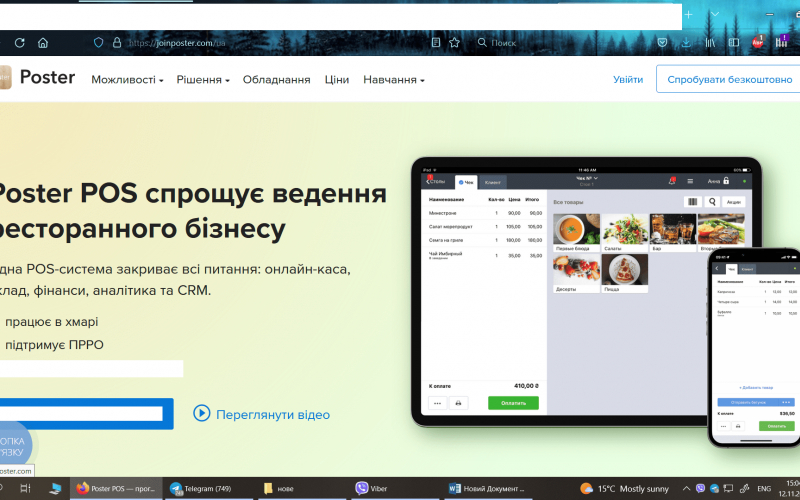
Task: Open the Adblock Plus extension icon
Action: tap(758, 42)
